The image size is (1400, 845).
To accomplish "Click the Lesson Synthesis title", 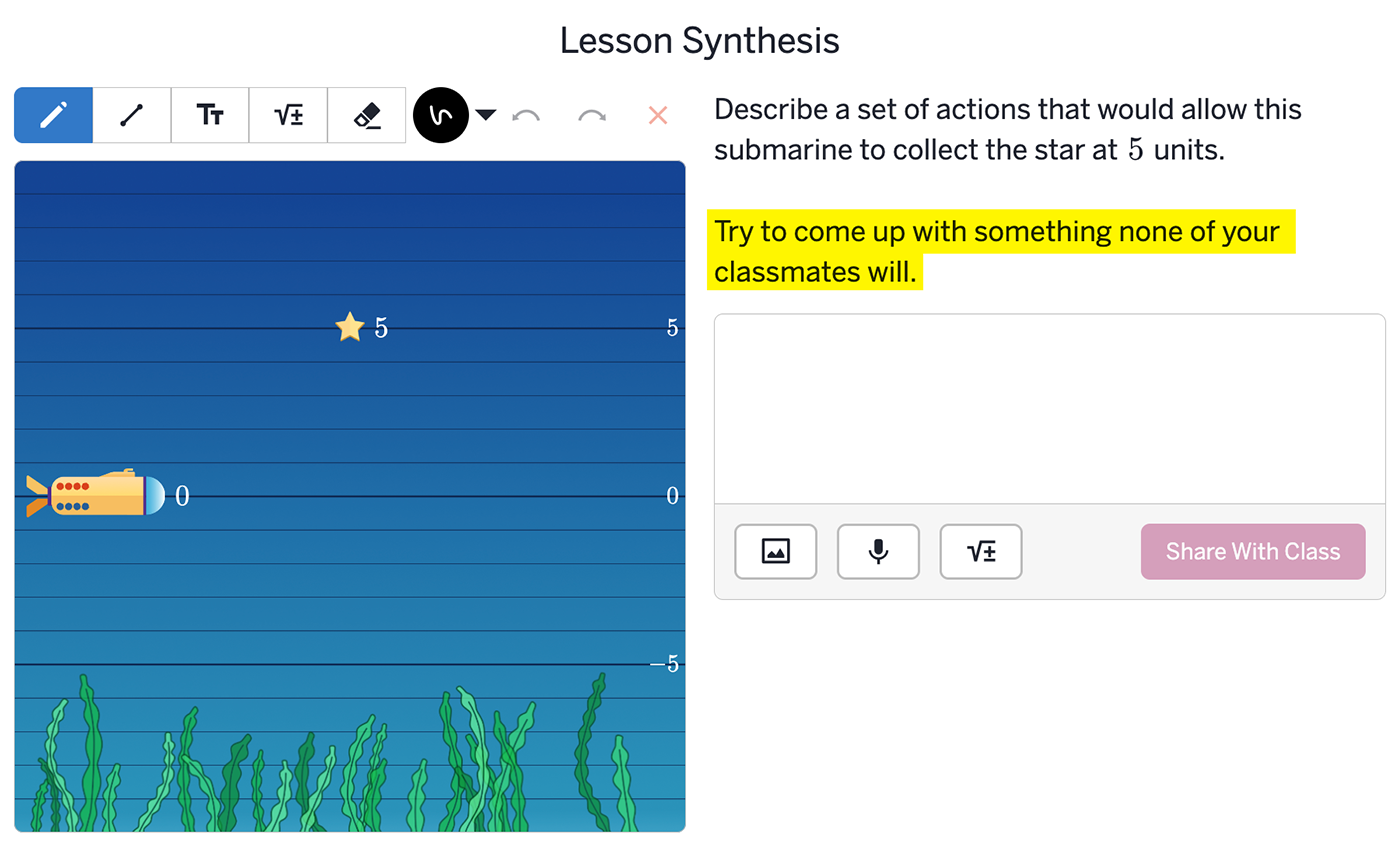I will [x=700, y=40].
